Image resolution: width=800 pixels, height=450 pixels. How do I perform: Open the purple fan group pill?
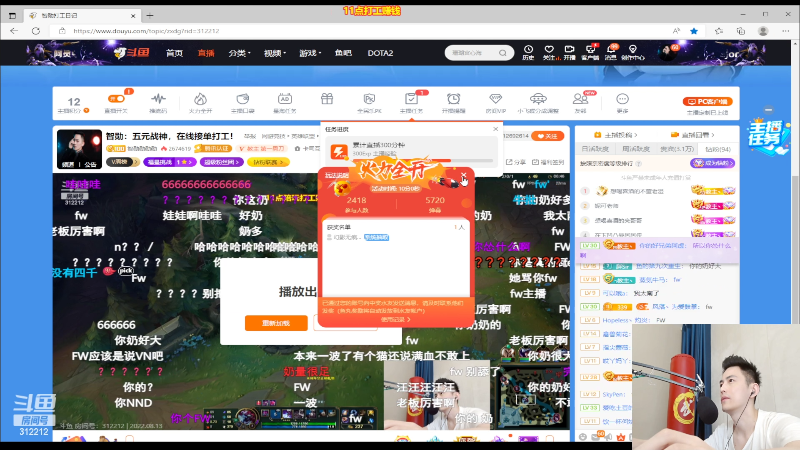tap(221, 162)
